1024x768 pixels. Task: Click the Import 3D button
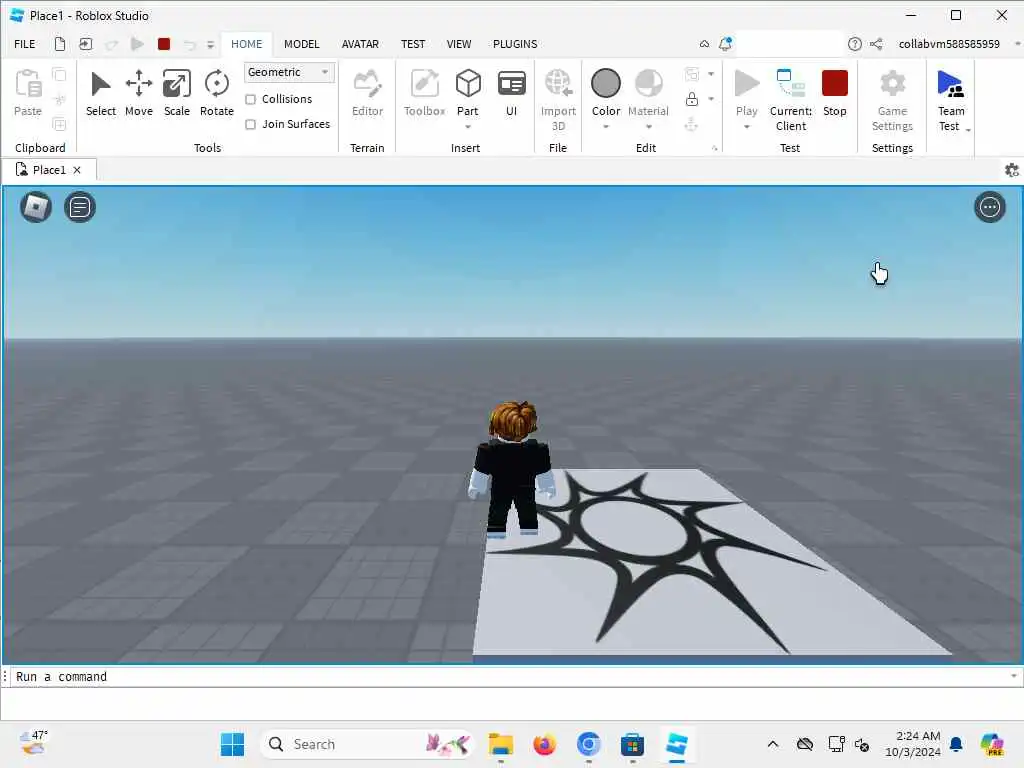click(x=558, y=100)
